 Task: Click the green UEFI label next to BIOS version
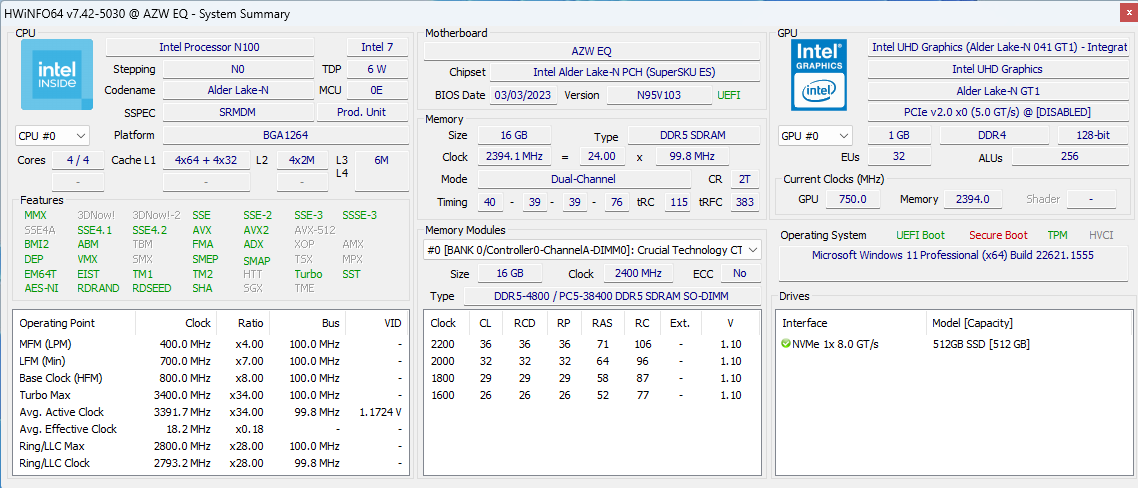coord(729,95)
